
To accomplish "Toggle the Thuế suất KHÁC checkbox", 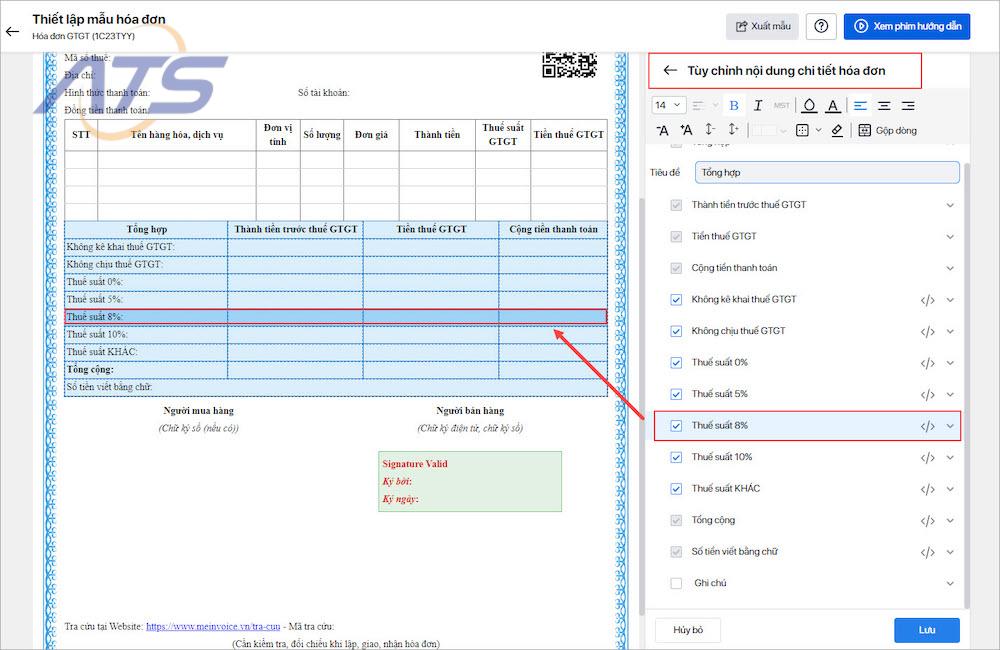I will (x=676, y=489).
